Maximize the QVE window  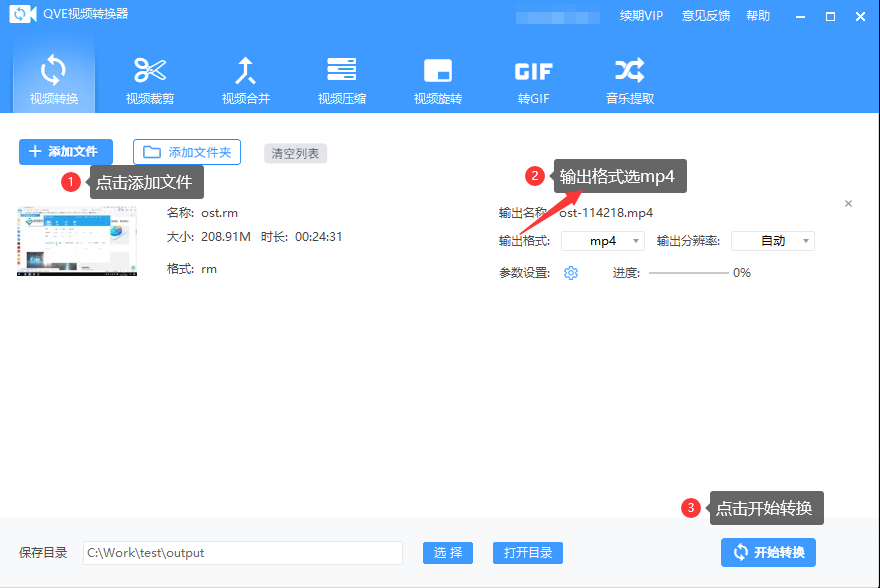point(830,17)
